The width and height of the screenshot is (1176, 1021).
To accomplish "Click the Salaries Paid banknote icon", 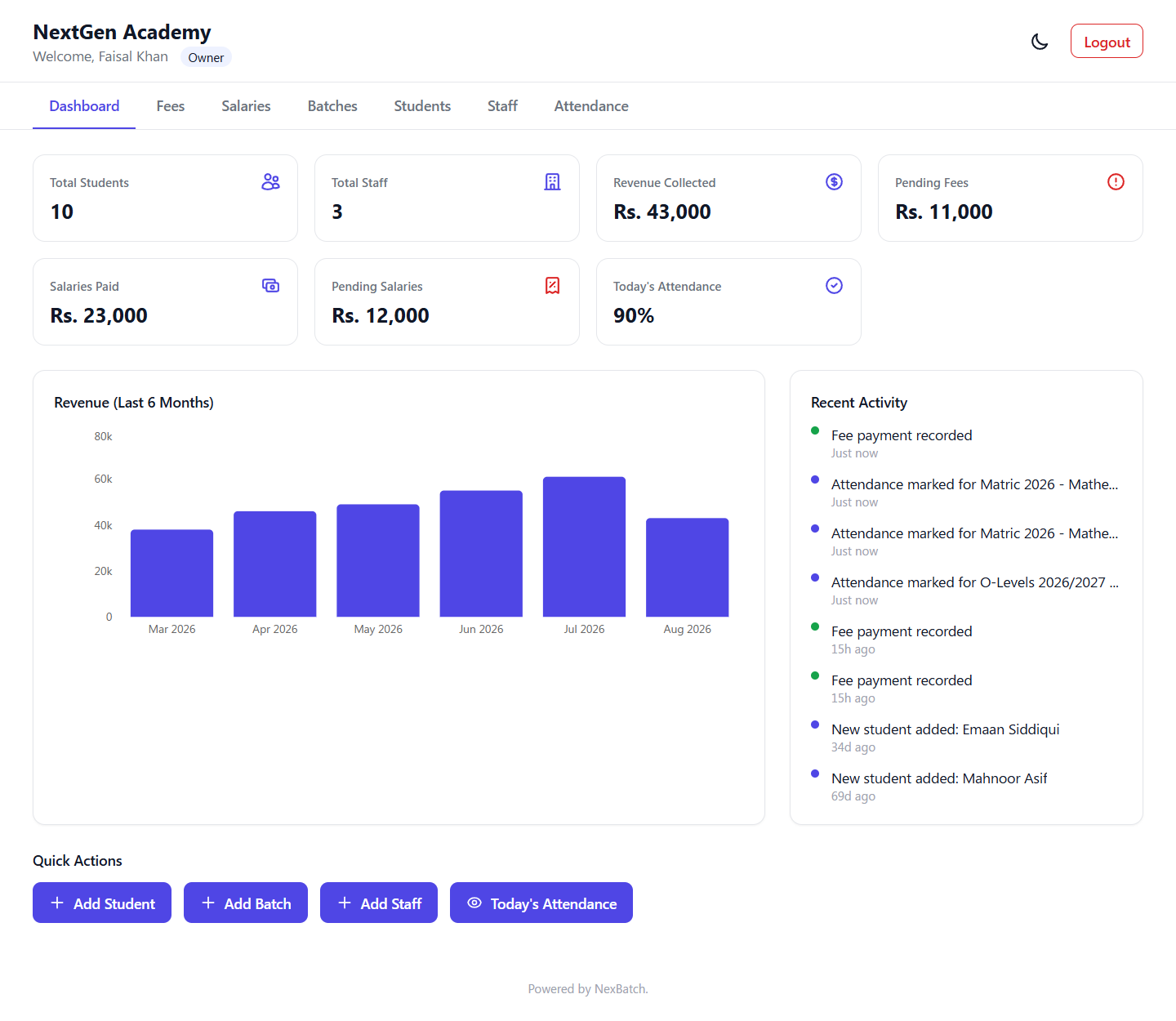I will [x=271, y=285].
